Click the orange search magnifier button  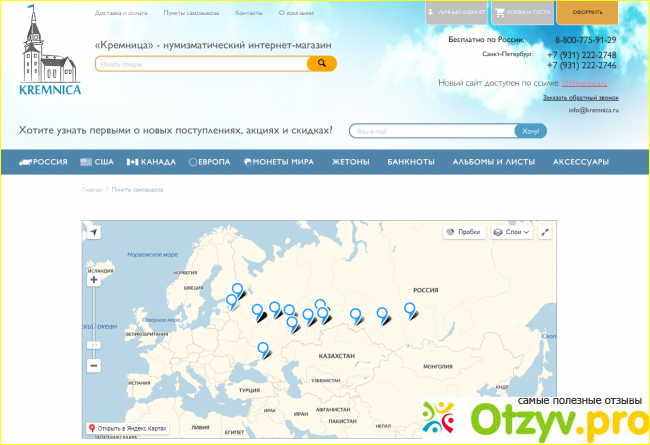321,63
